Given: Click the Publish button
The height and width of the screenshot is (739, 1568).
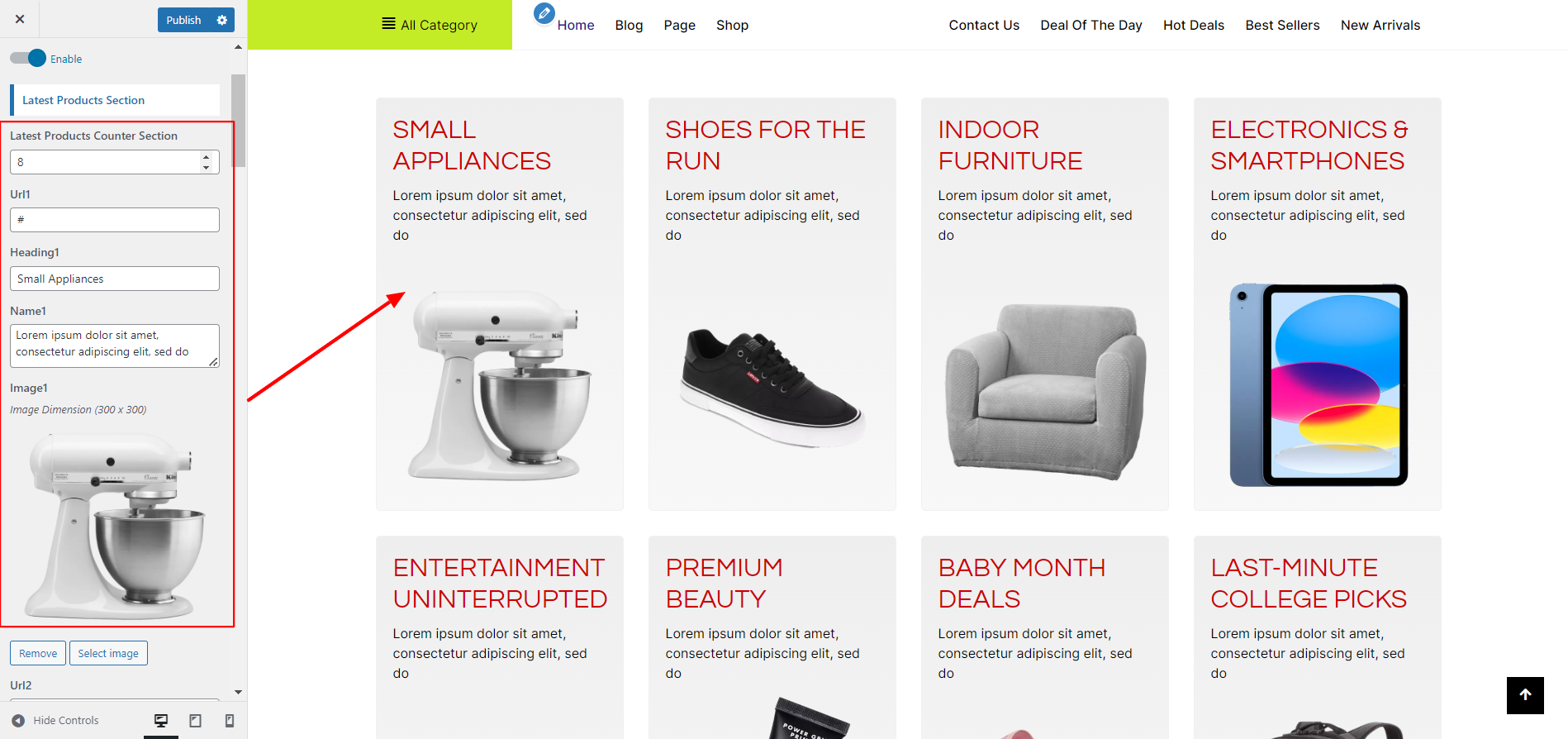Looking at the screenshot, I should click(x=183, y=20).
